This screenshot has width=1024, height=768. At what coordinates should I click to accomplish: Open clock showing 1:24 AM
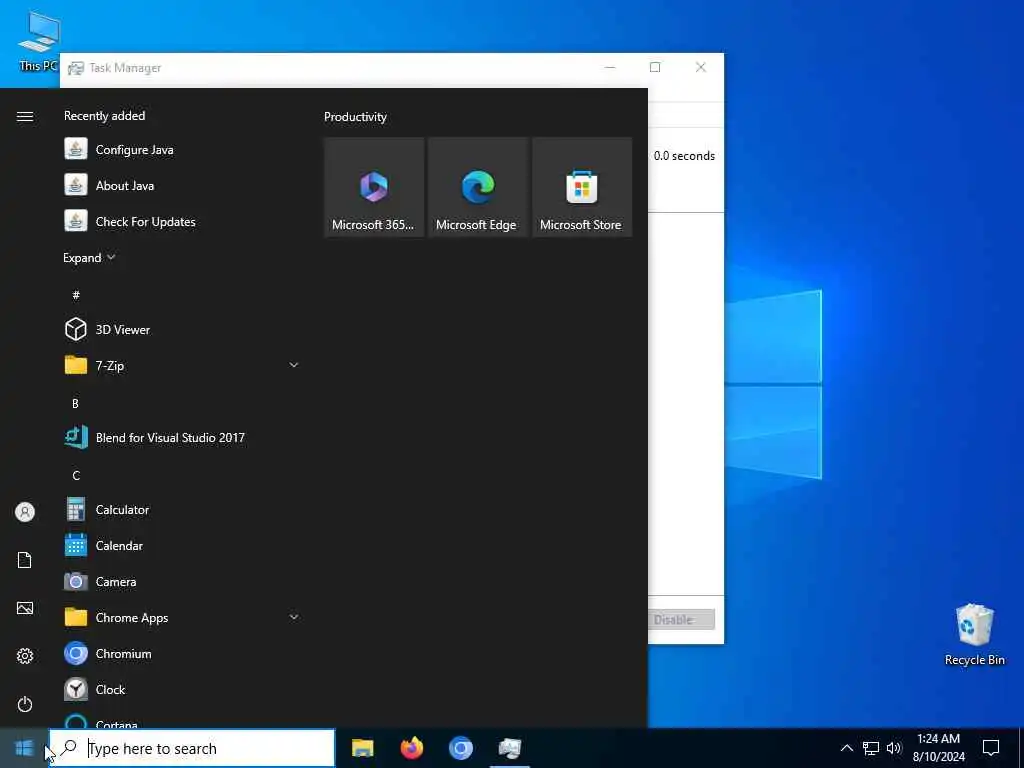tap(938, 748)
